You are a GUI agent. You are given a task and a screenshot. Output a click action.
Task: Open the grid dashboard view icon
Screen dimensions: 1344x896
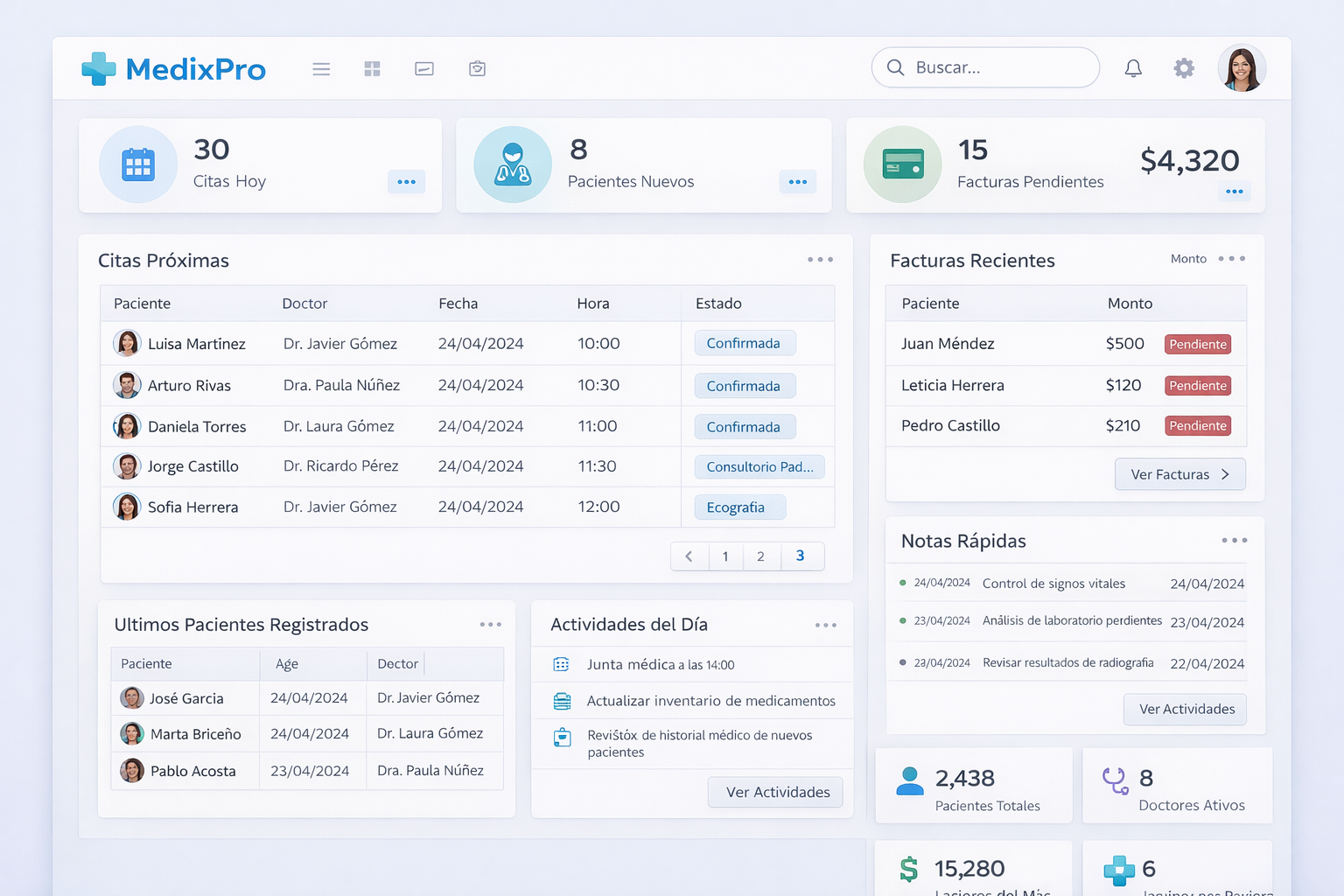[x=372, y=69]
